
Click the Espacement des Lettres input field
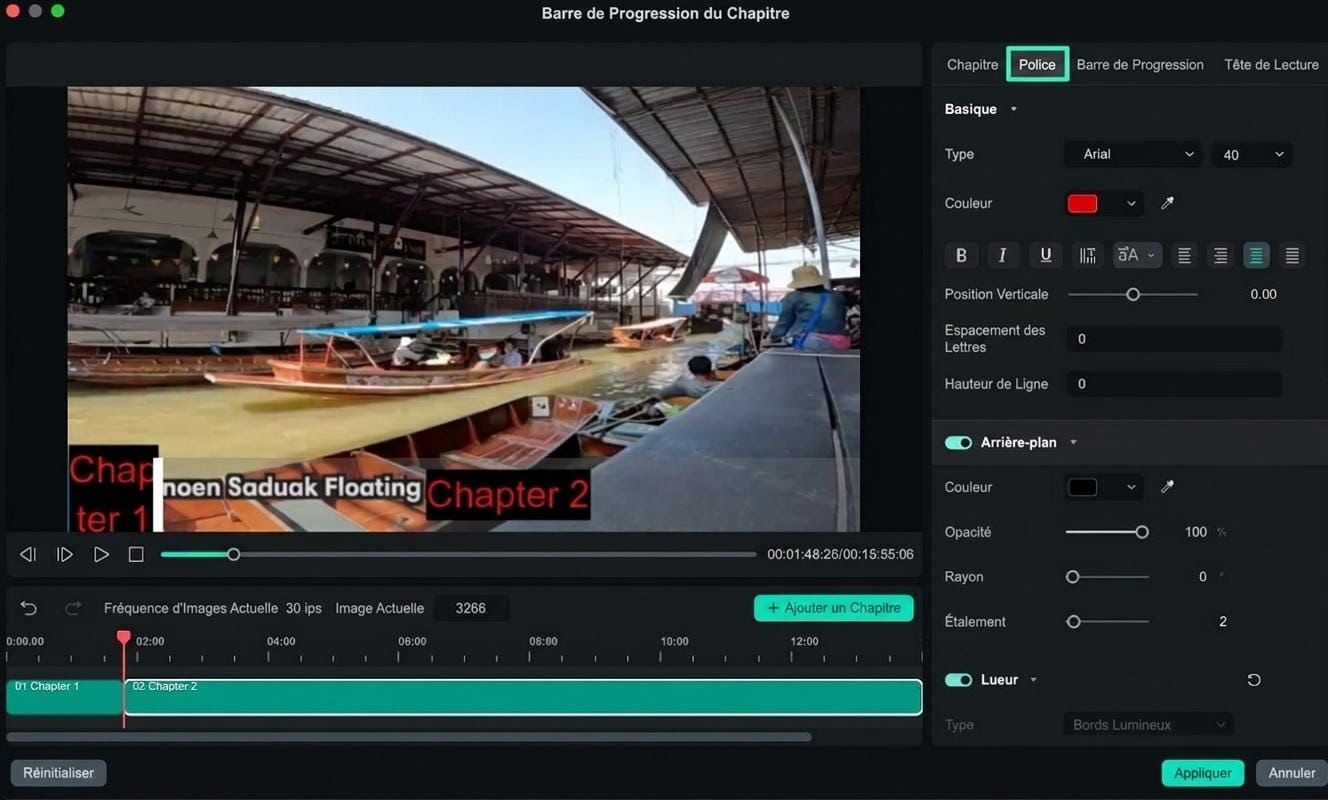(x=1174, y=339)
